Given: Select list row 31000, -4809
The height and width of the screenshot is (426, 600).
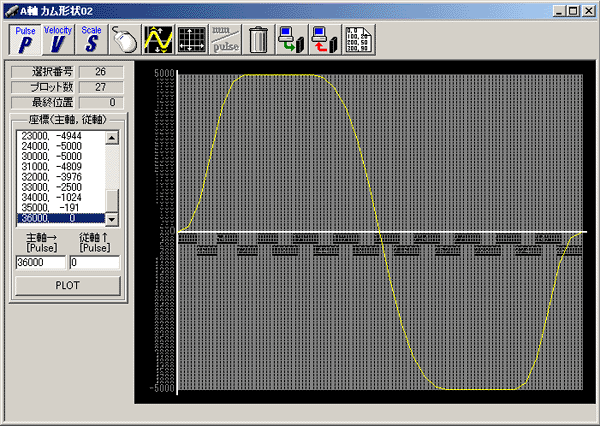Looking at the screenshot, I should point(61,167).
